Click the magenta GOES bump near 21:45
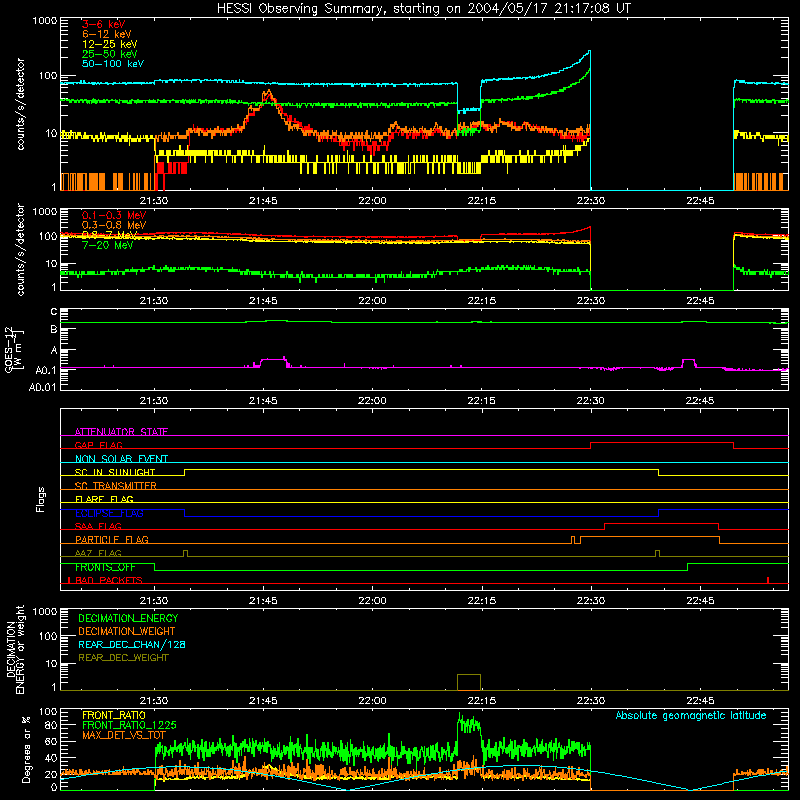This screenshot has width=800, height=800. click(x=272, y=360)
